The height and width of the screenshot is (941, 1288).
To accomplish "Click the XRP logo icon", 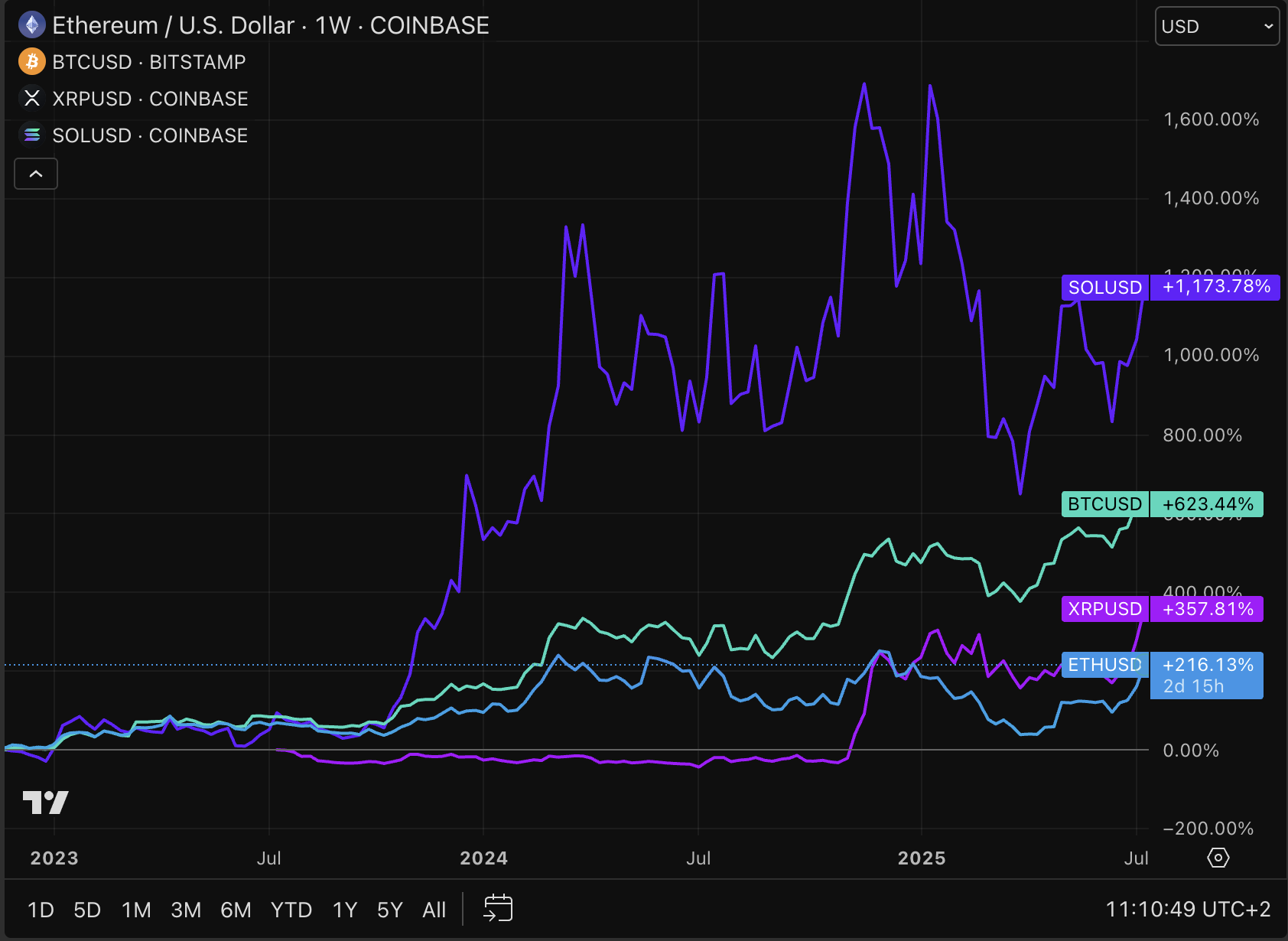I will (x=31, y=99).
